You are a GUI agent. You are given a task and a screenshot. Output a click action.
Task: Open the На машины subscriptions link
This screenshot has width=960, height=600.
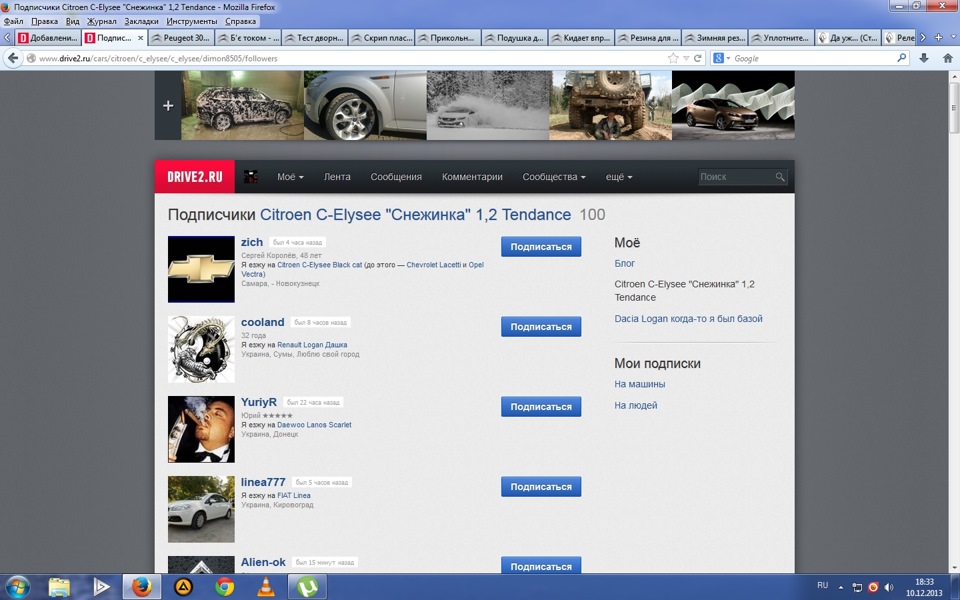[x=639, y=384]
